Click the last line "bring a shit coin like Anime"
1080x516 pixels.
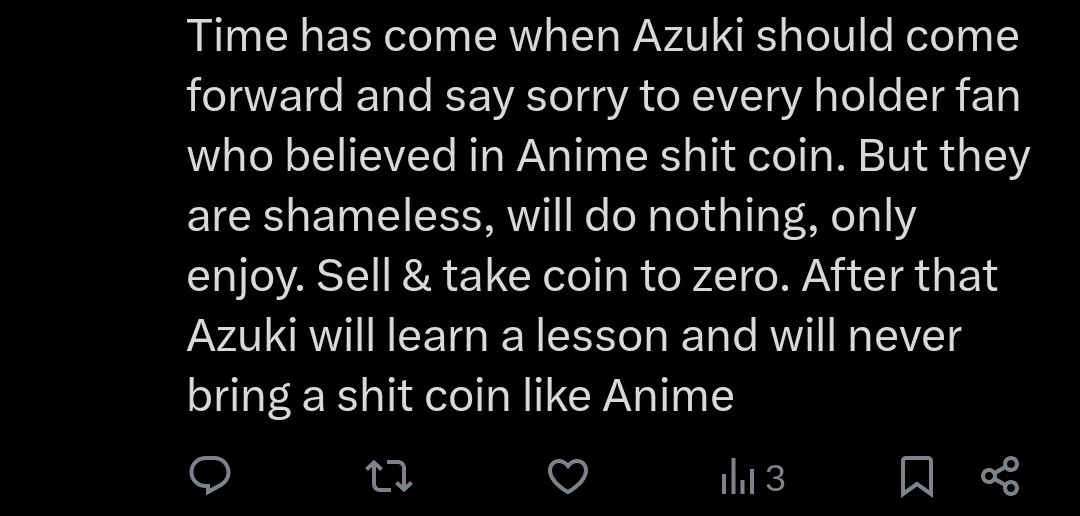(460, 397)
